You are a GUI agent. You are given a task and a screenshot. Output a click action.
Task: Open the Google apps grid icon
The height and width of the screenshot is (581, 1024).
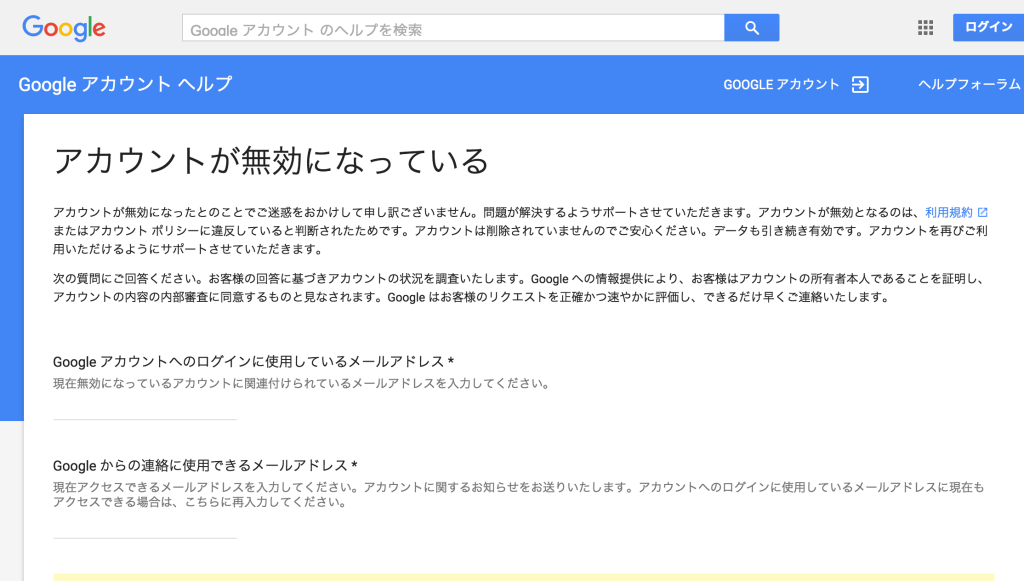click(x=925, y=27)
